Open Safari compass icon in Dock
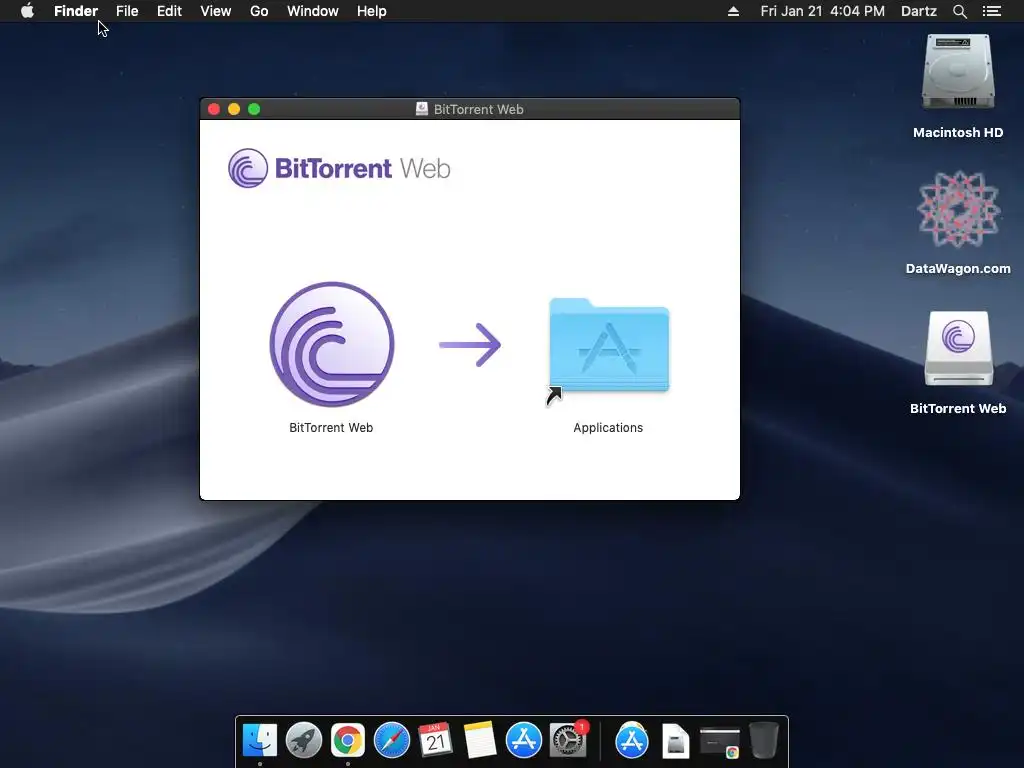The image size is (1024, 768). [392, 741]
